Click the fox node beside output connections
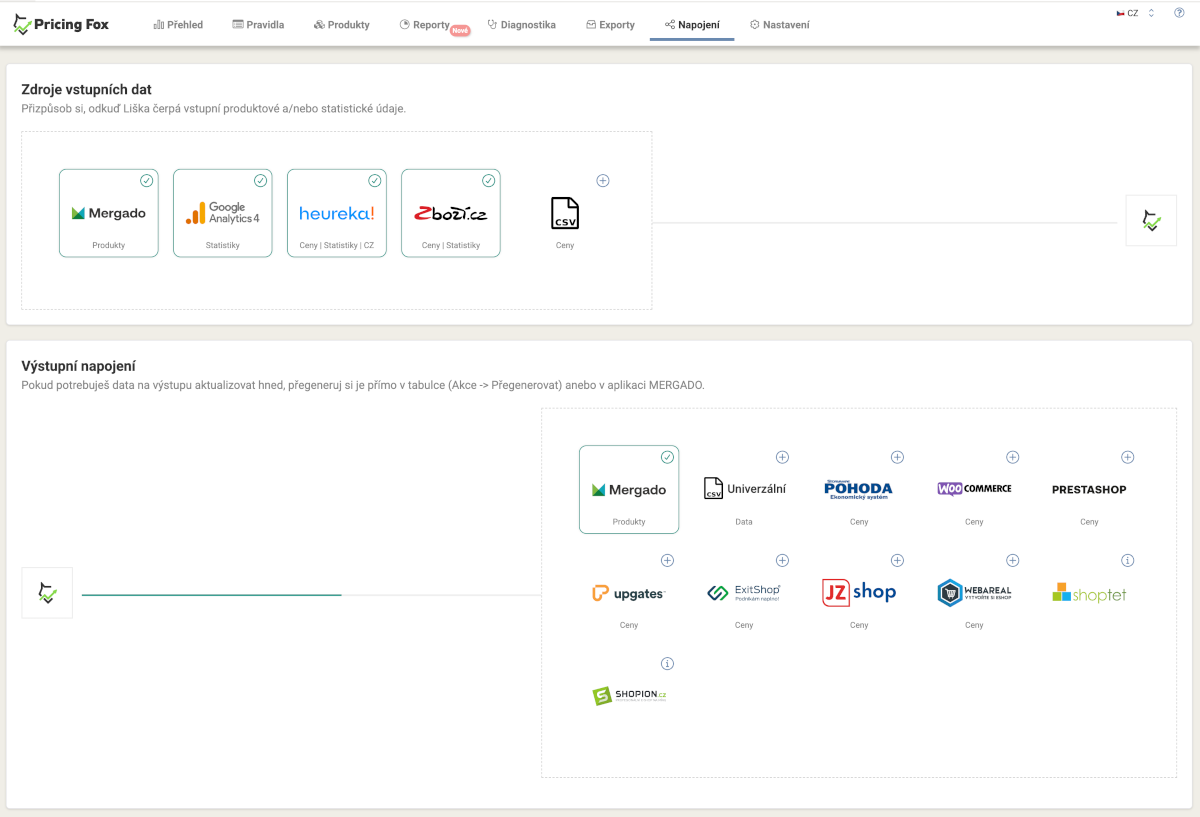Screen dimensions: 1200x817 pyautogui.click(x=47, y=593)
